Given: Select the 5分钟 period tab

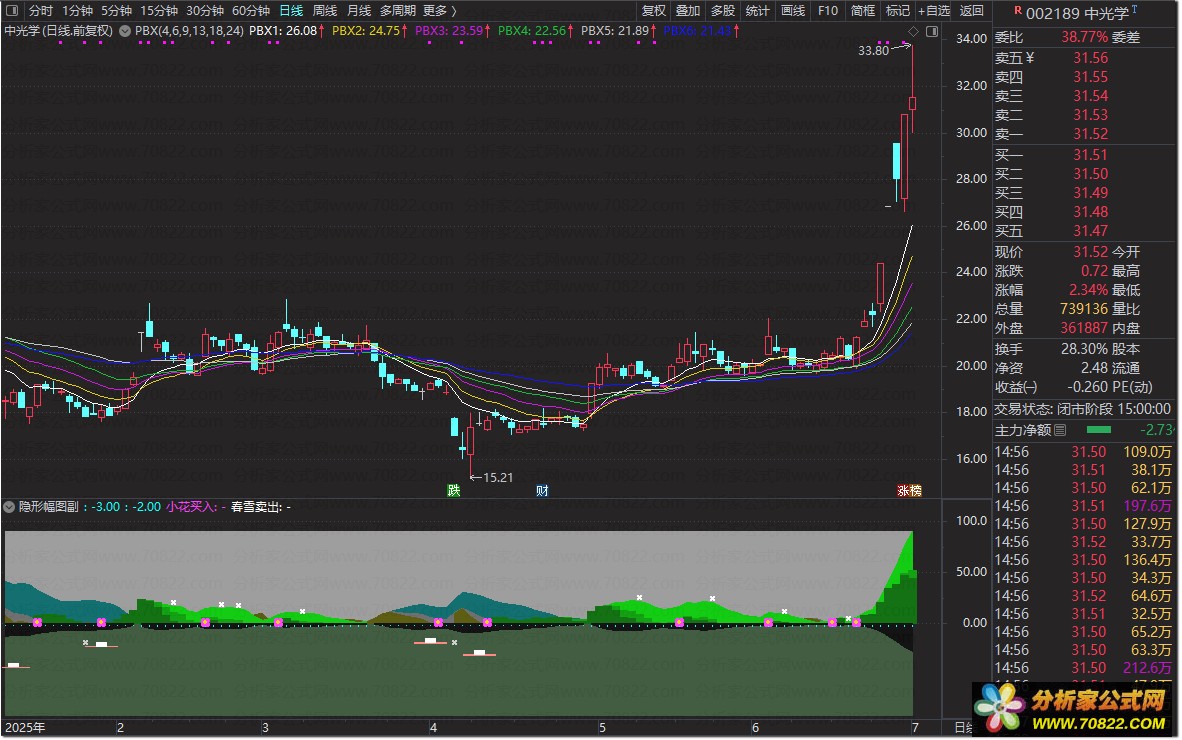Looking at the screenshot, I should tap(116, 11).
